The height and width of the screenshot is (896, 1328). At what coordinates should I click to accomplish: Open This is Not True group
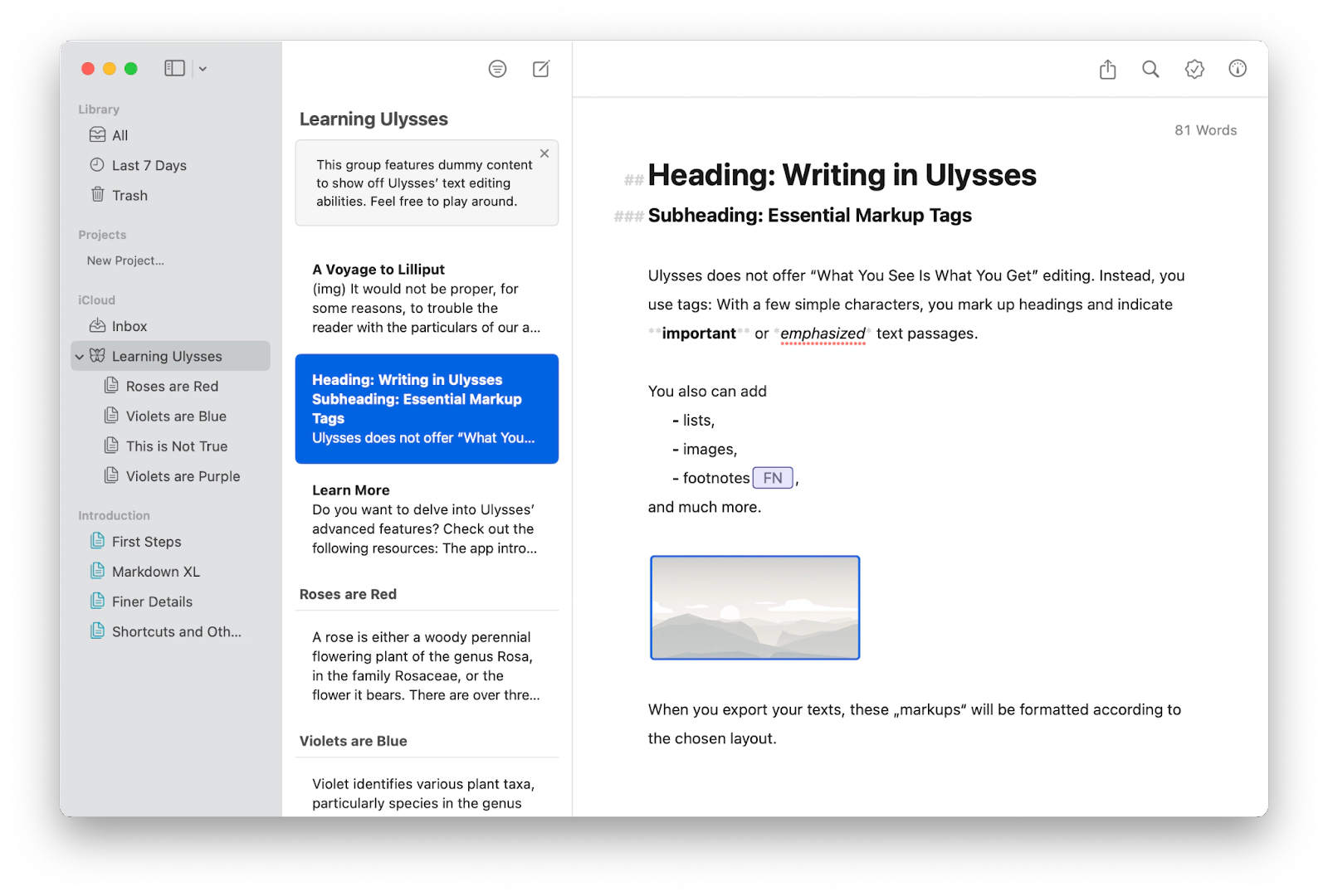point(171,446)
